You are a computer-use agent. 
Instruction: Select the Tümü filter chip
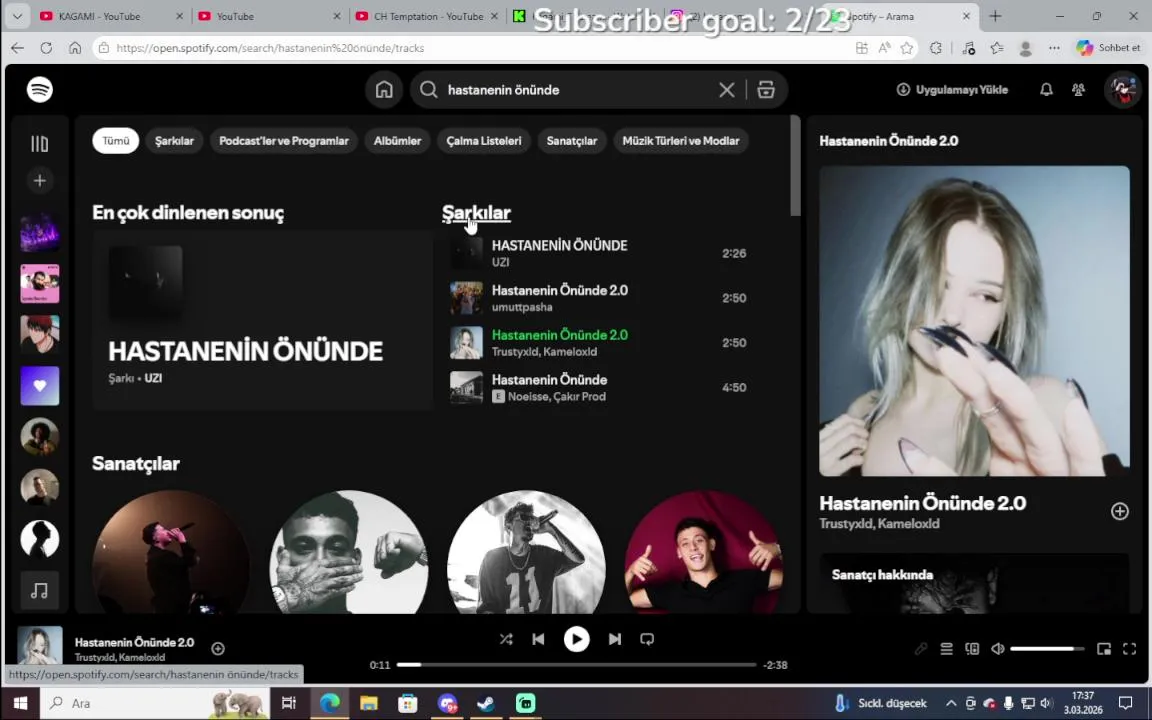click(115, 140)
